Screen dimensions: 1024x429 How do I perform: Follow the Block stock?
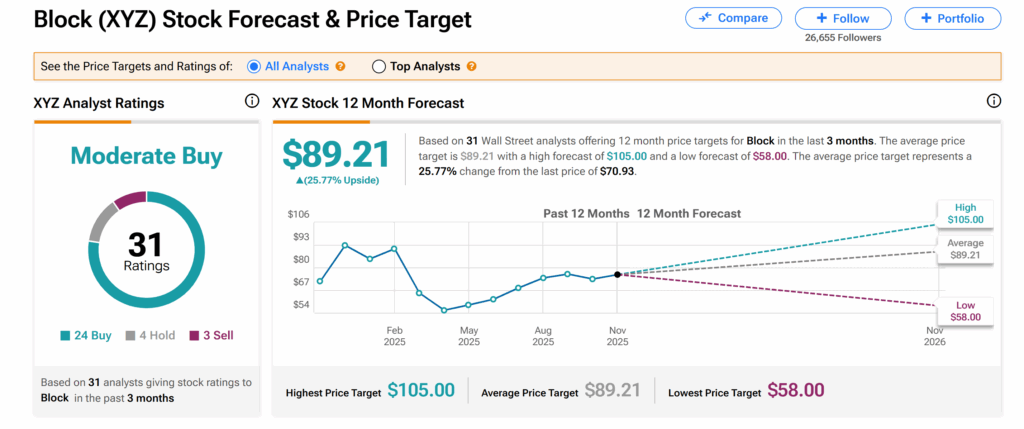pyautogui.click(x=842, y=18)
